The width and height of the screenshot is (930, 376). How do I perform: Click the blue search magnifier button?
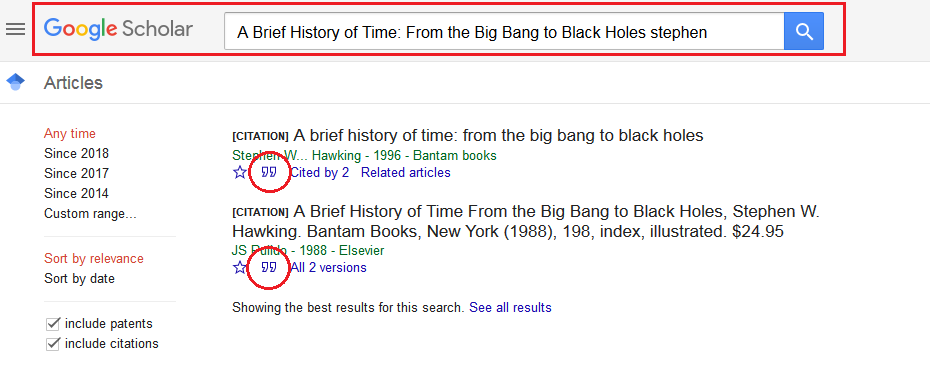pyautogui.click(x=804, y=31)
